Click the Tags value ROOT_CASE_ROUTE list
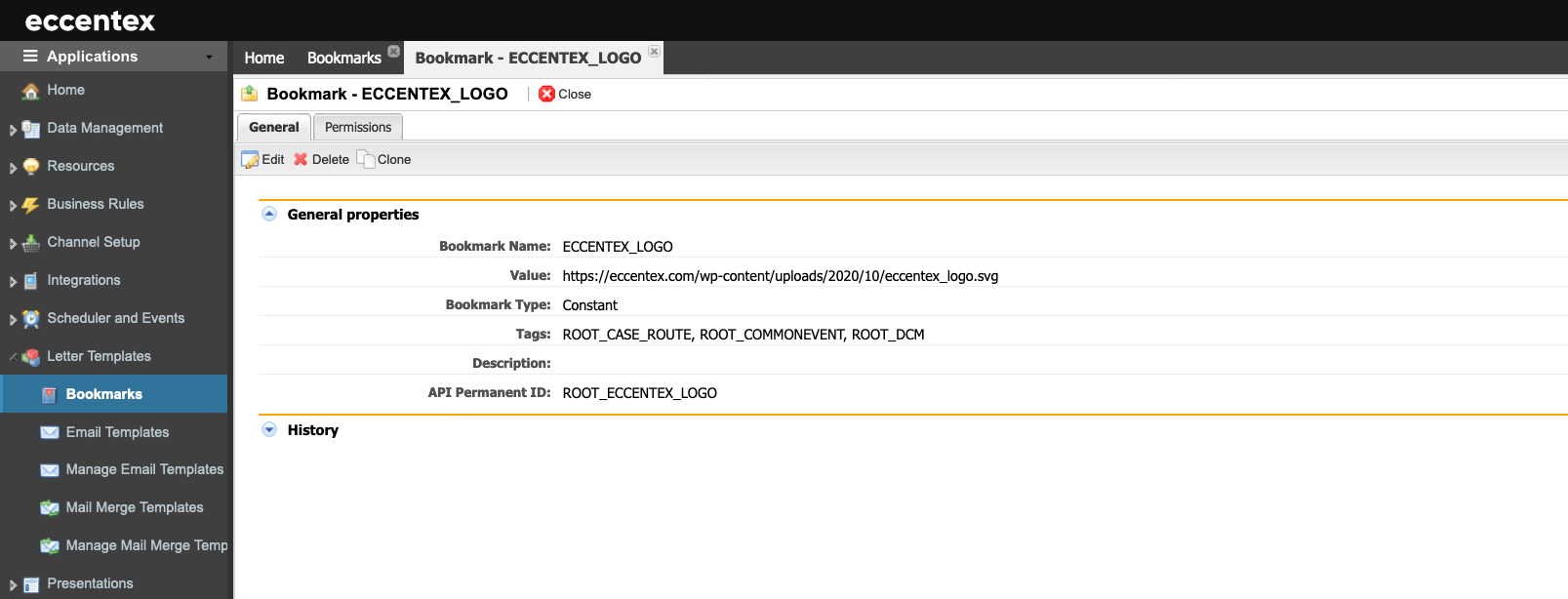1568x599 pixels. 744,335
